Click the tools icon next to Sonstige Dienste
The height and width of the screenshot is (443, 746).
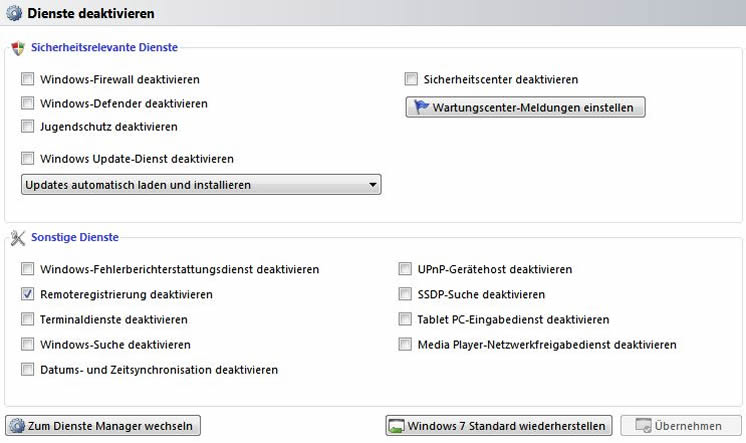18,238
